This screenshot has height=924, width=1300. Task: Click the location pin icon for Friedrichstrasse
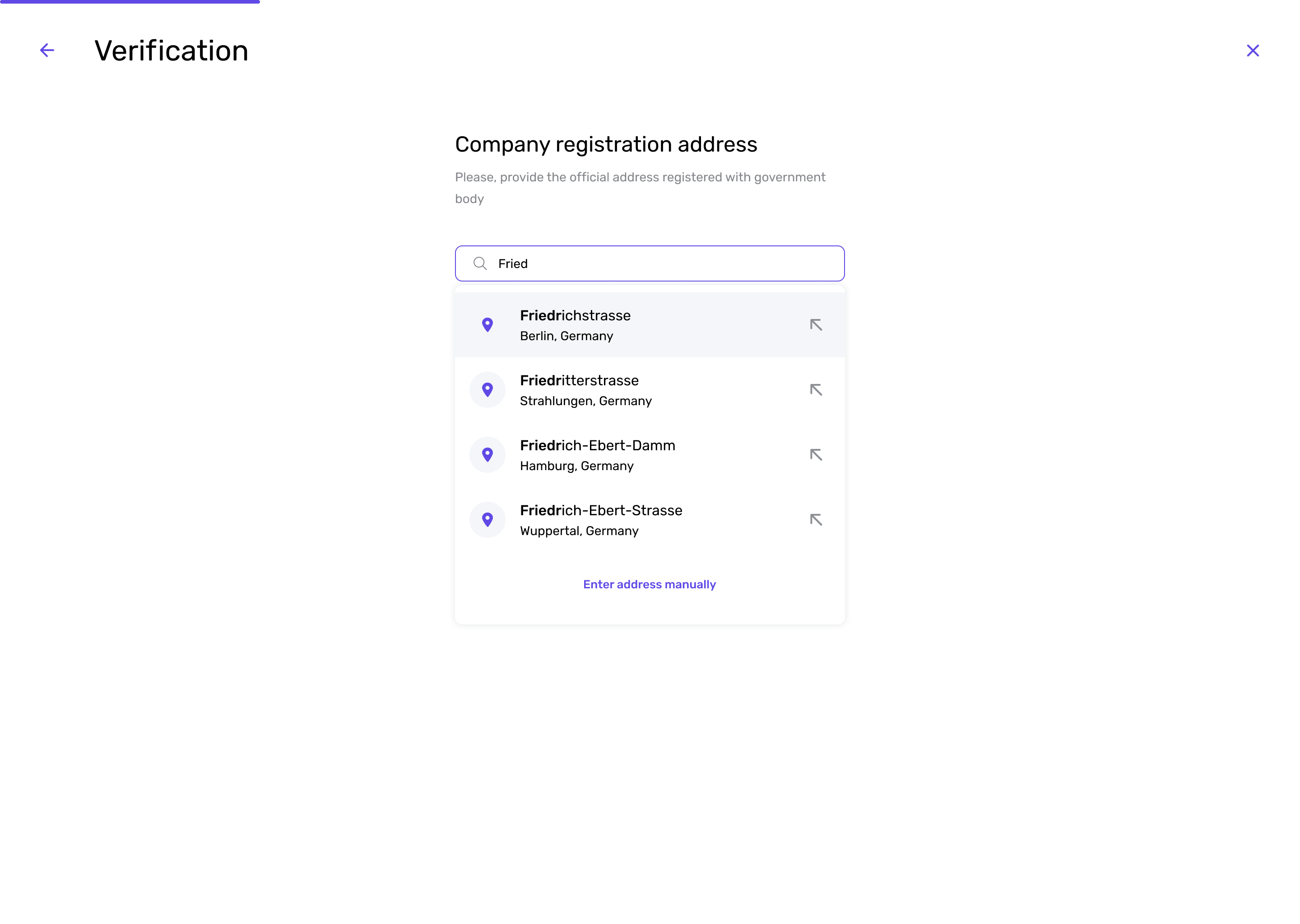click(487, 325)
